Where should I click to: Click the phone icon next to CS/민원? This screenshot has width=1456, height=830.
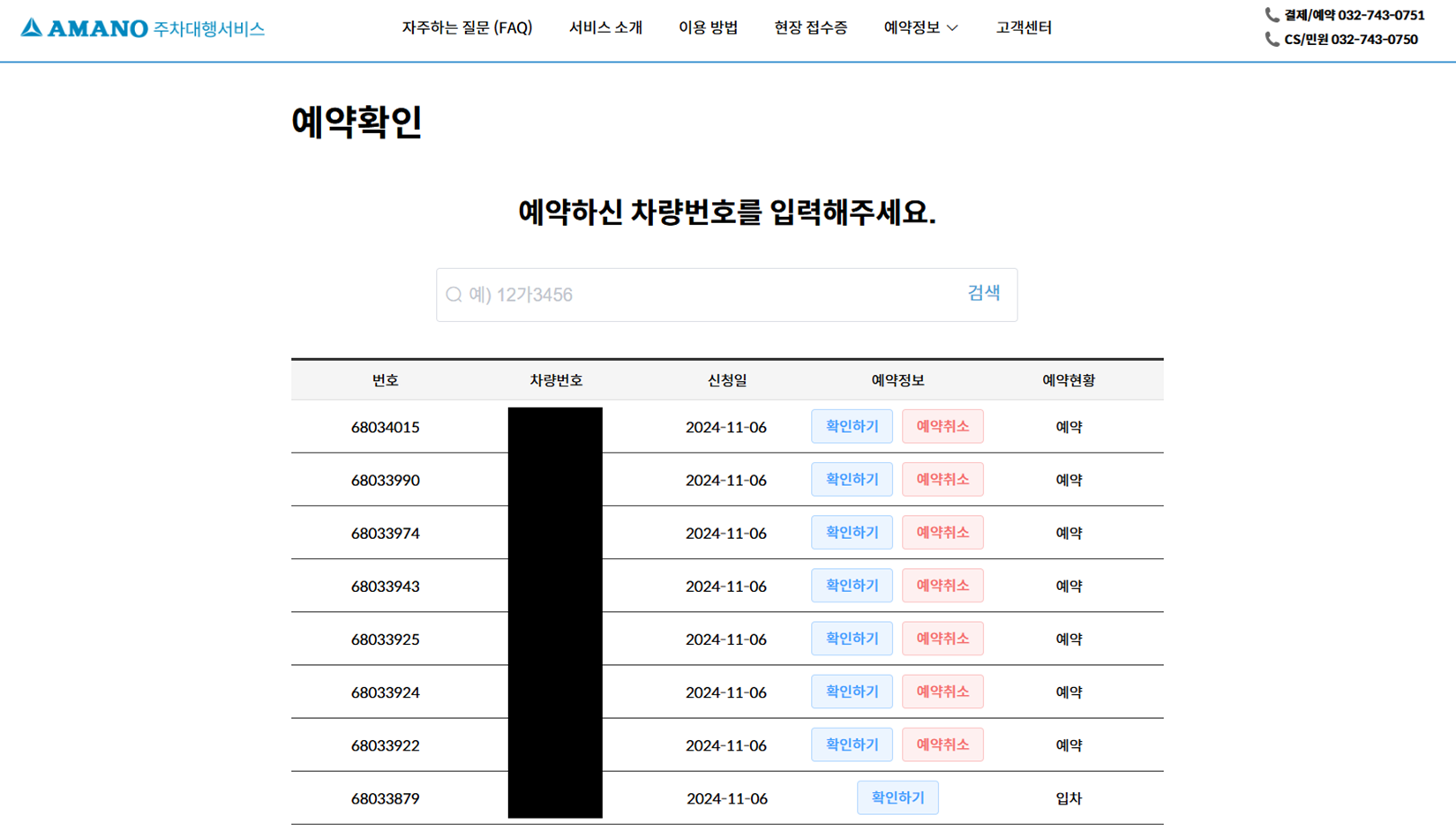tap(1272, 40)
